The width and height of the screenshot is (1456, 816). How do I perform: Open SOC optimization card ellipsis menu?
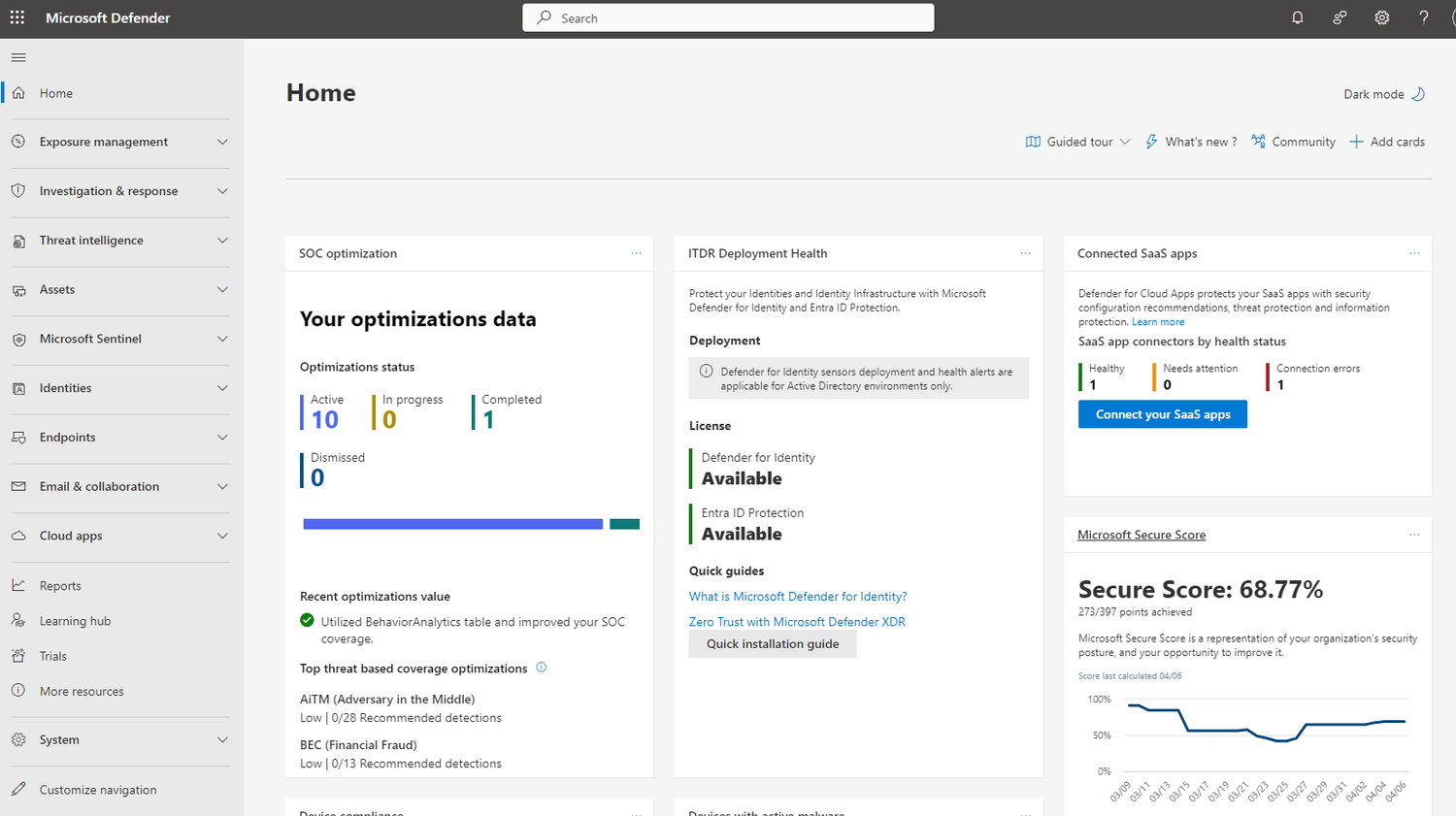(x=636, y=253)
